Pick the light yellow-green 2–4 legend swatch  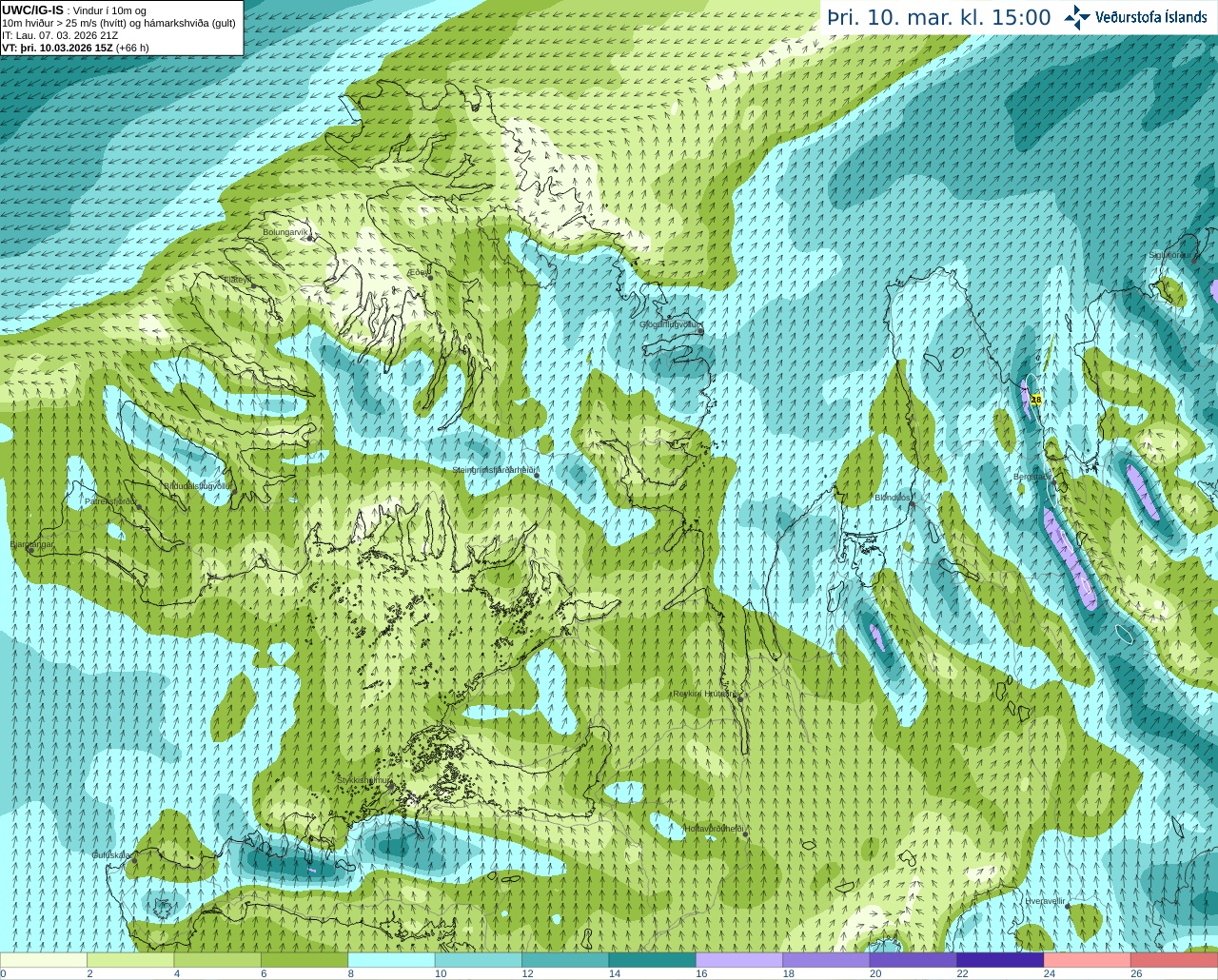pos(130,960)
